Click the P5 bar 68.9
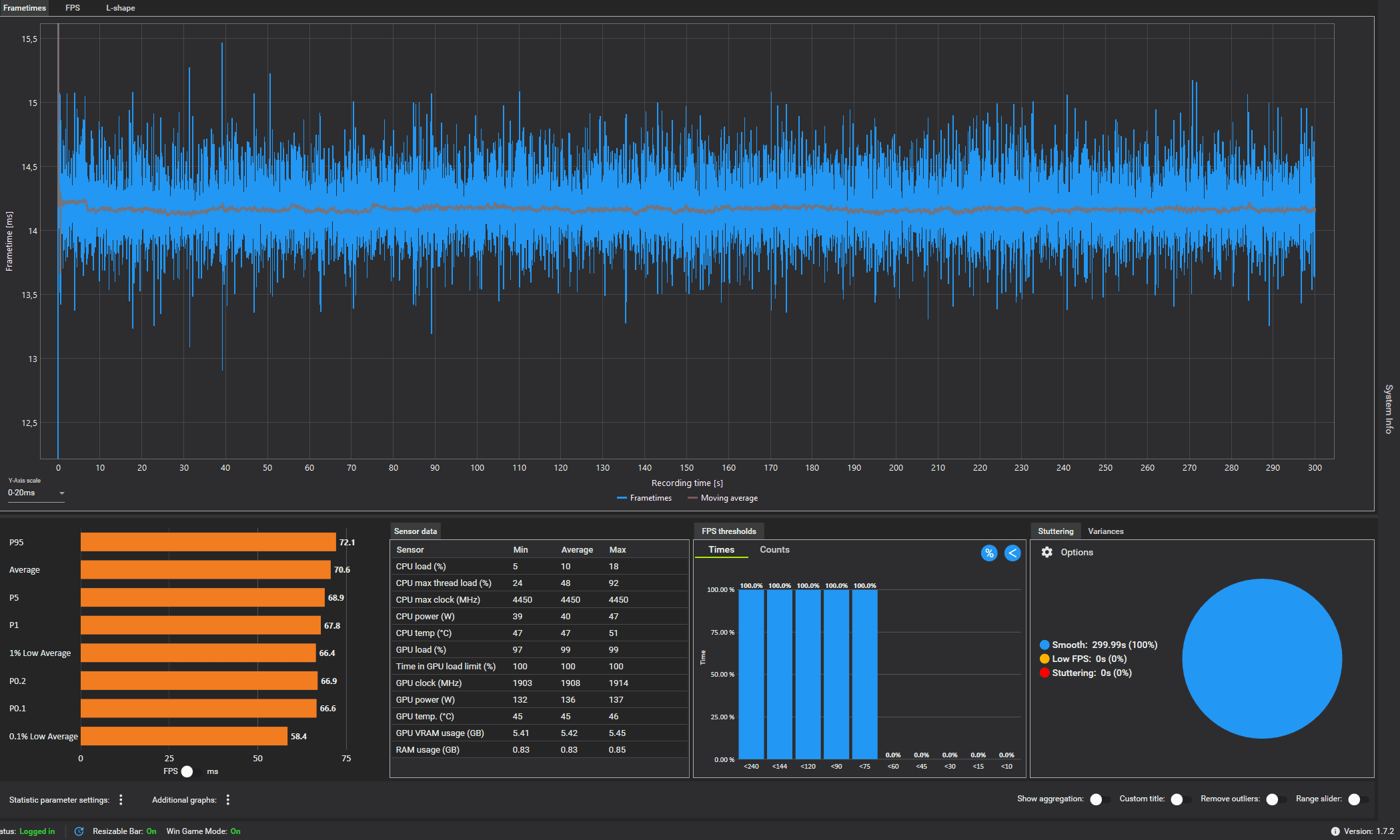Screen dimensions: 1400x840 [x=203, y=597]
